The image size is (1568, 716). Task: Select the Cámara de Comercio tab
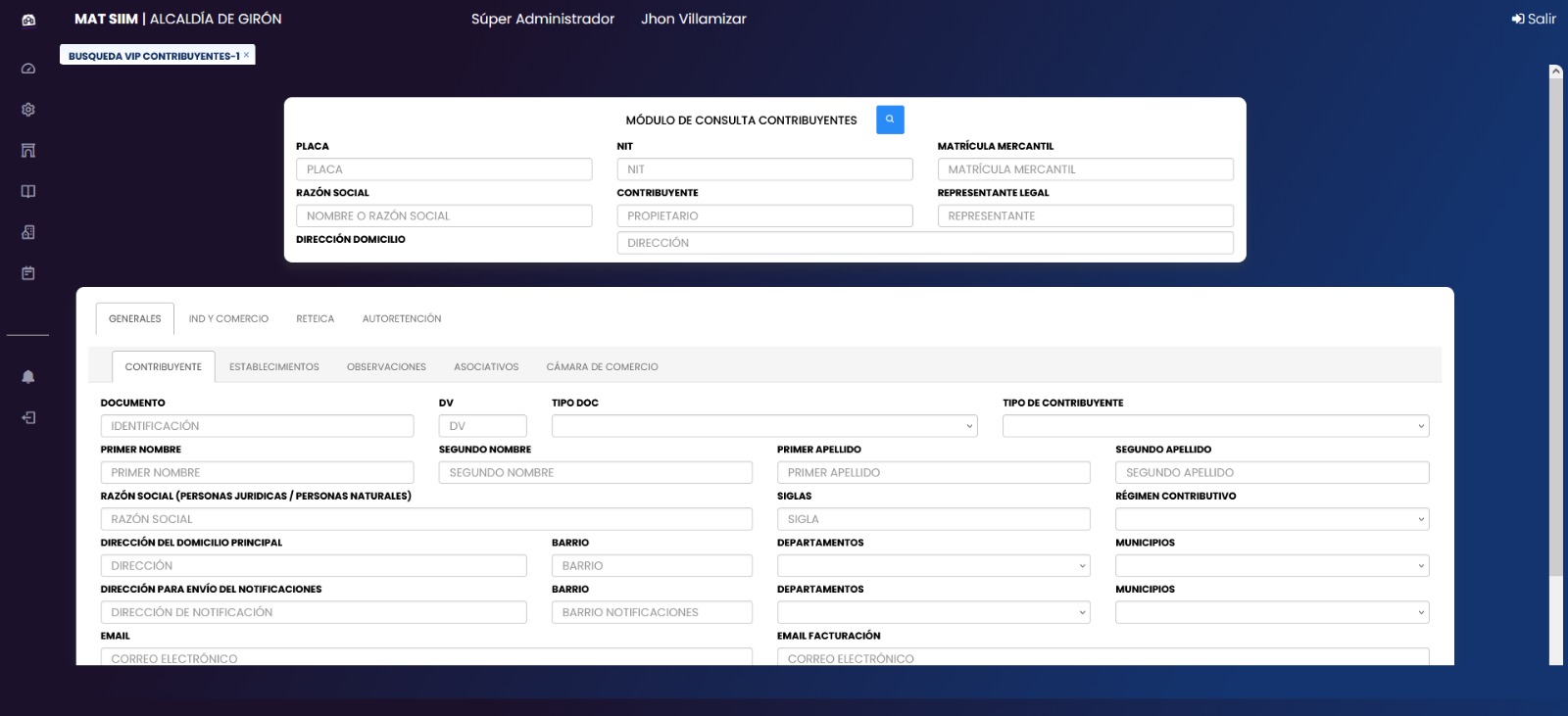pyautogui.click(x=602, y=367)
